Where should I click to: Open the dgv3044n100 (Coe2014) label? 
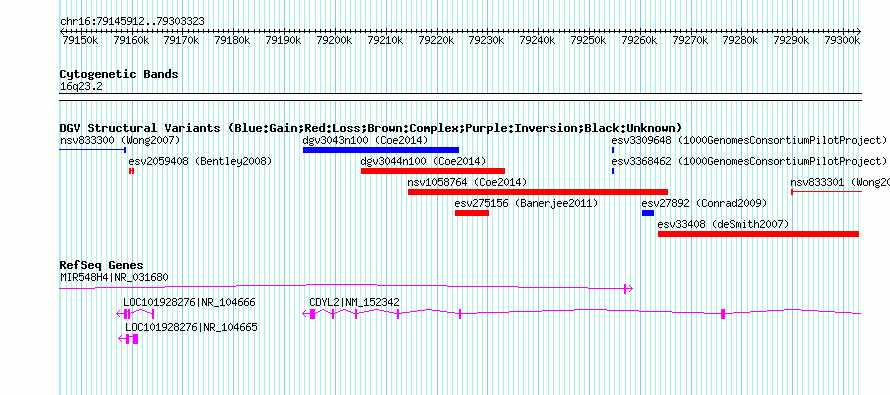423,161
